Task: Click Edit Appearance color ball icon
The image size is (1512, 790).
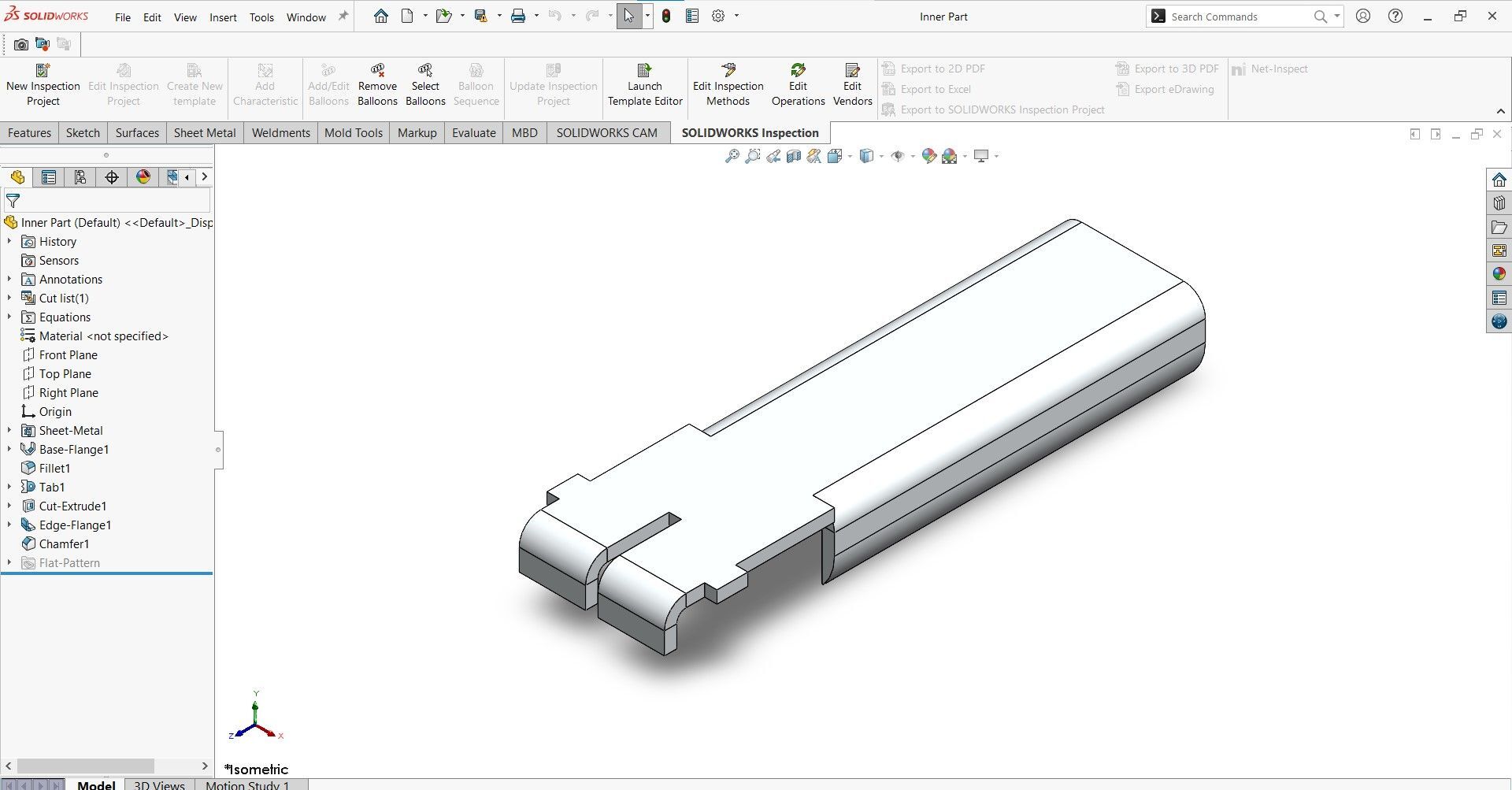Action: [x=929, y=156]
